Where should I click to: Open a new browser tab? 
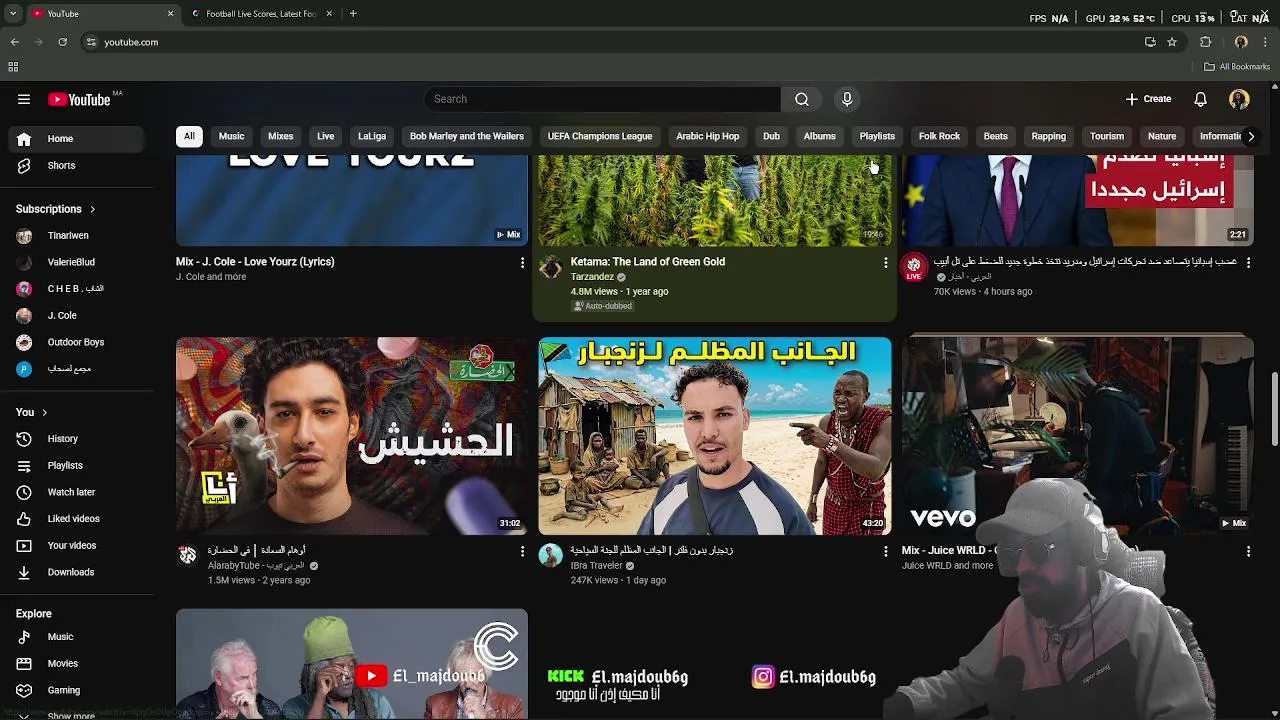[x=353, y=14]
